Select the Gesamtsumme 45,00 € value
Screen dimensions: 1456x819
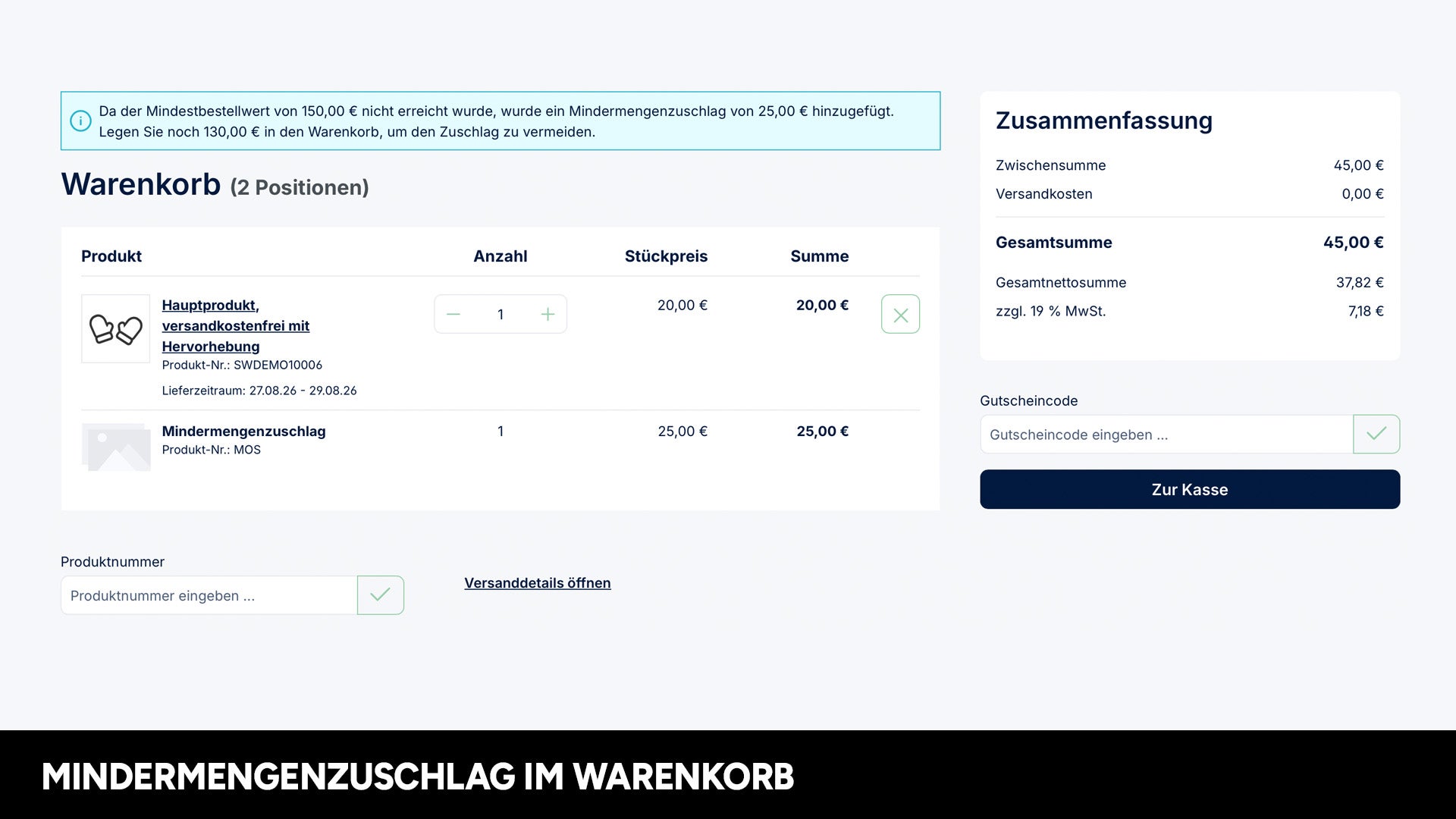(1353, 243)
